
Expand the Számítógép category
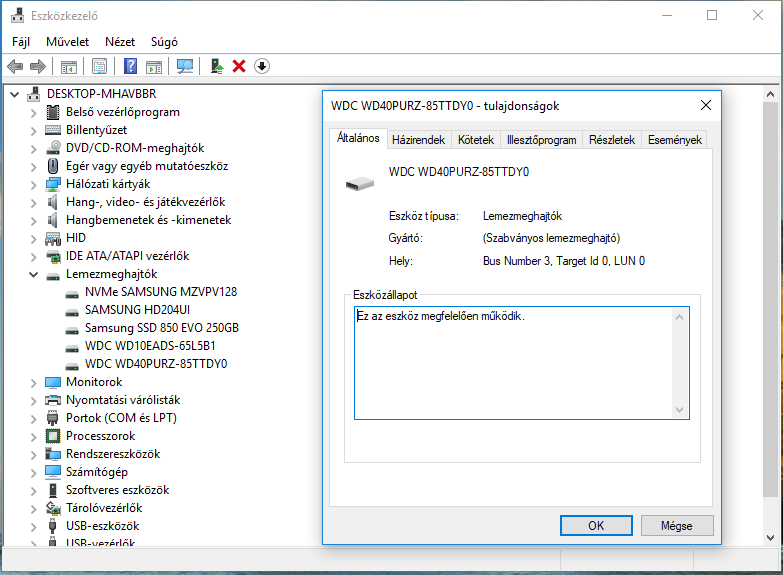click(x=33, y=473)
